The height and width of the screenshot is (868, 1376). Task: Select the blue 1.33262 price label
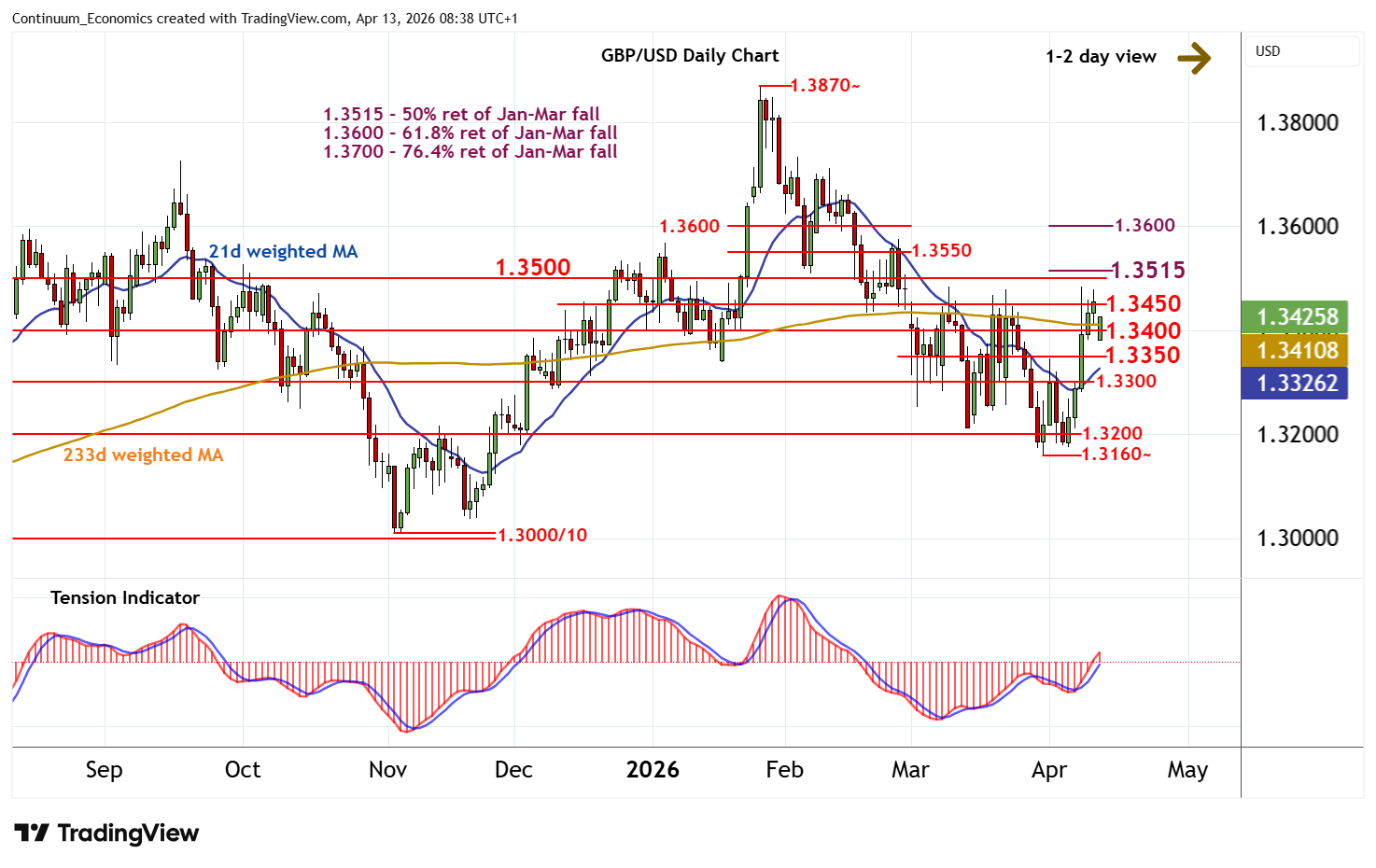(x=1296, y=384)
